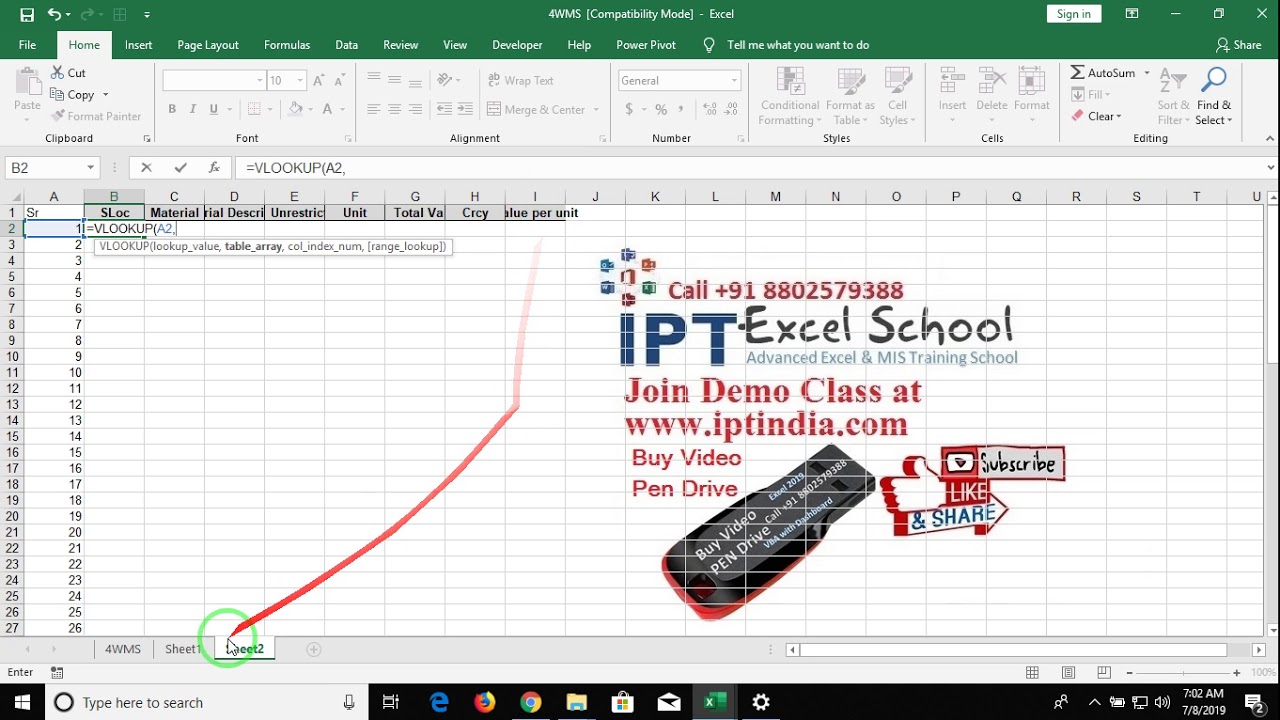Viewport: 1280px width, 720px height.
Task: Open Conditional Formatting menu
Action: point(790,97)
